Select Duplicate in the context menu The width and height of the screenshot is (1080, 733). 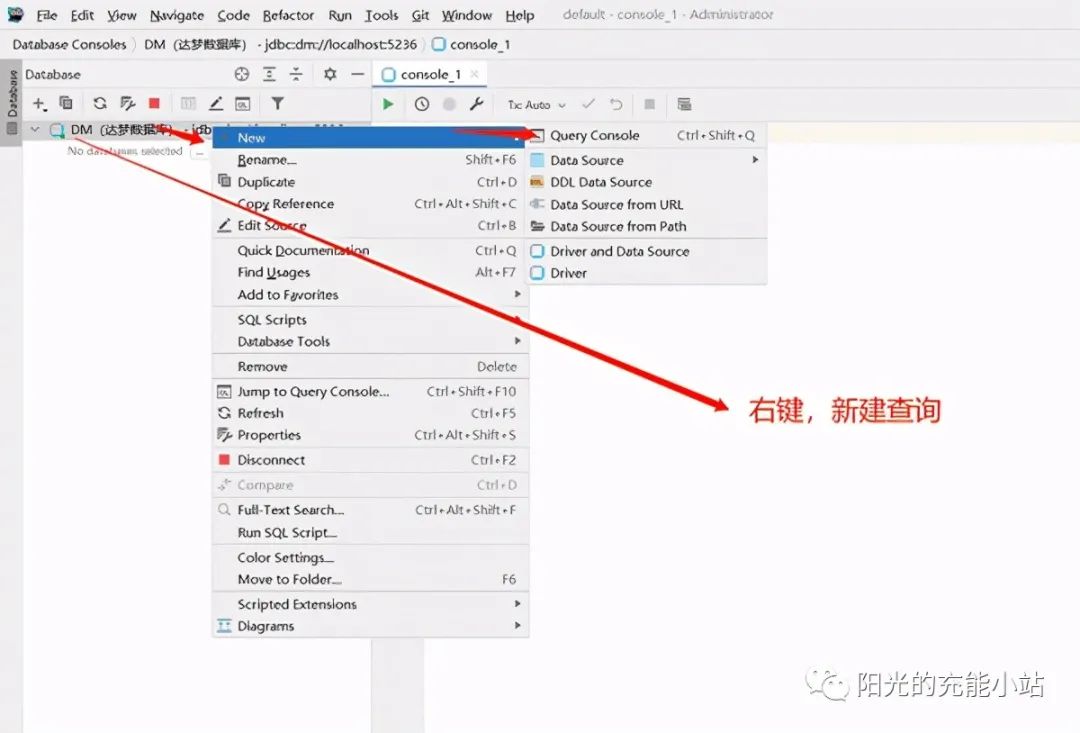tap(371, 182)
